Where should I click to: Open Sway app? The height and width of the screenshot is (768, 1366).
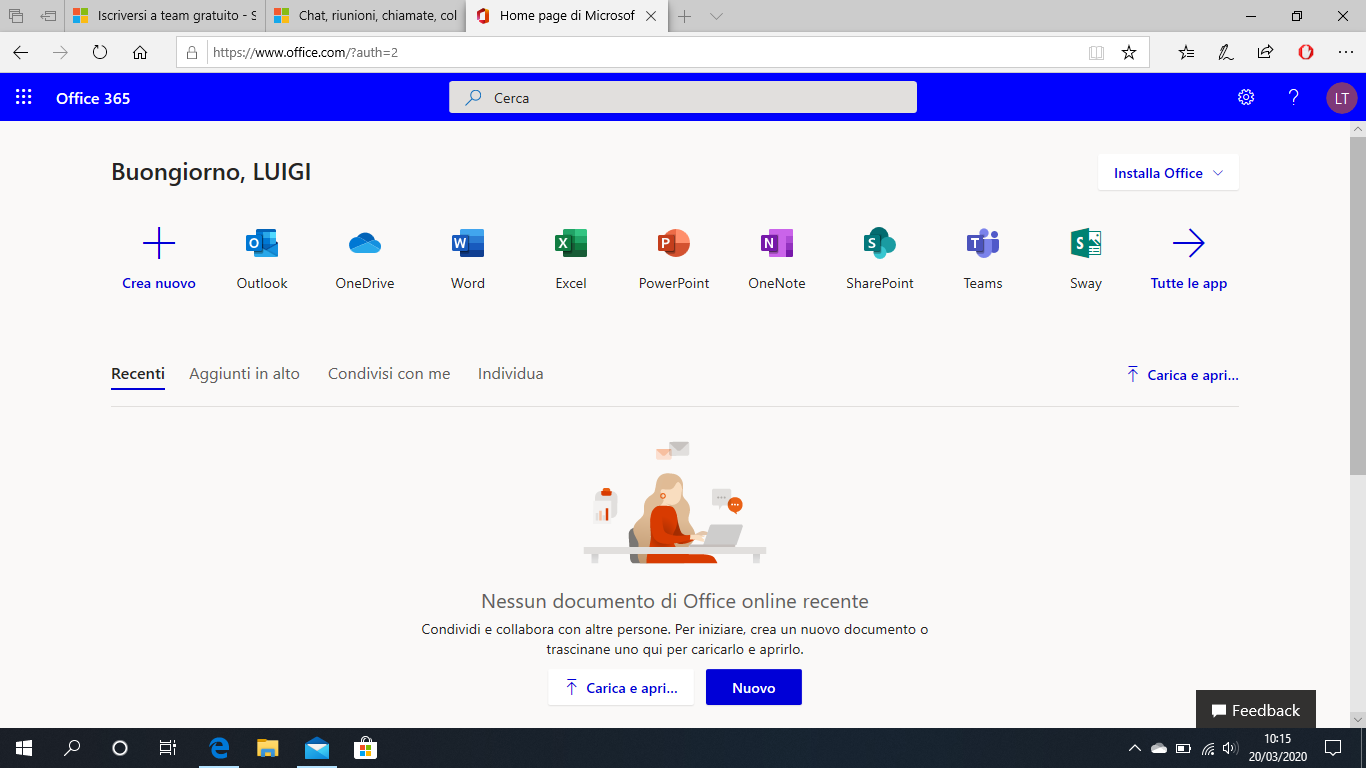pos(1086,258)
